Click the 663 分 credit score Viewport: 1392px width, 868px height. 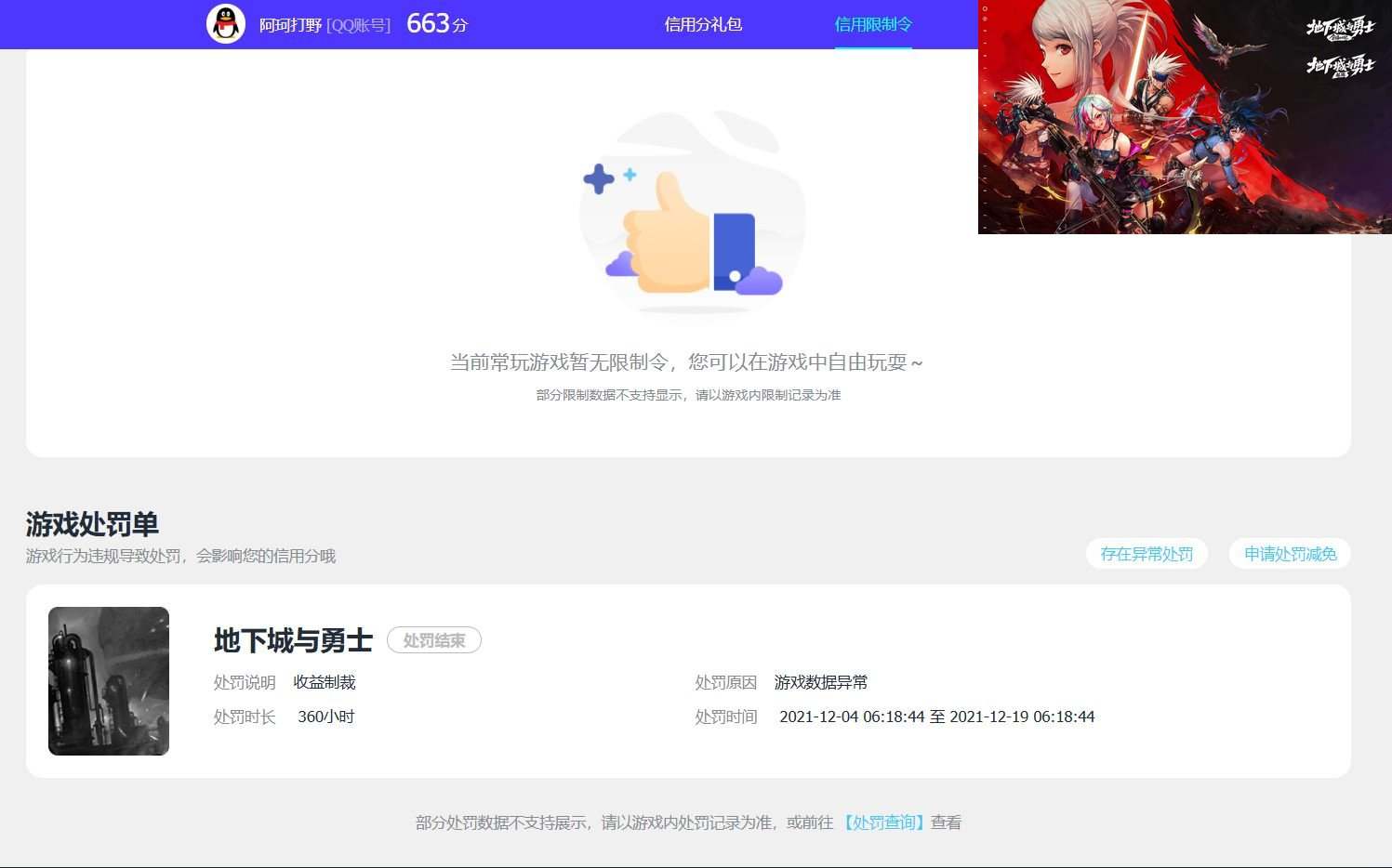coord(437,24)
